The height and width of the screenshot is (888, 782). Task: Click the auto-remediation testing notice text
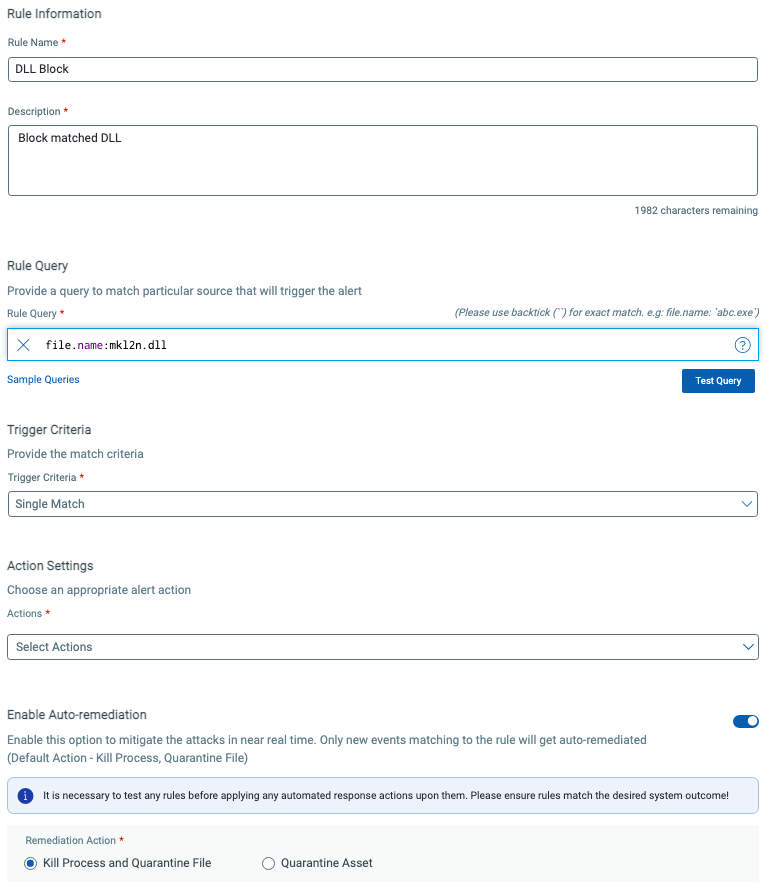[x=385, y=796]
